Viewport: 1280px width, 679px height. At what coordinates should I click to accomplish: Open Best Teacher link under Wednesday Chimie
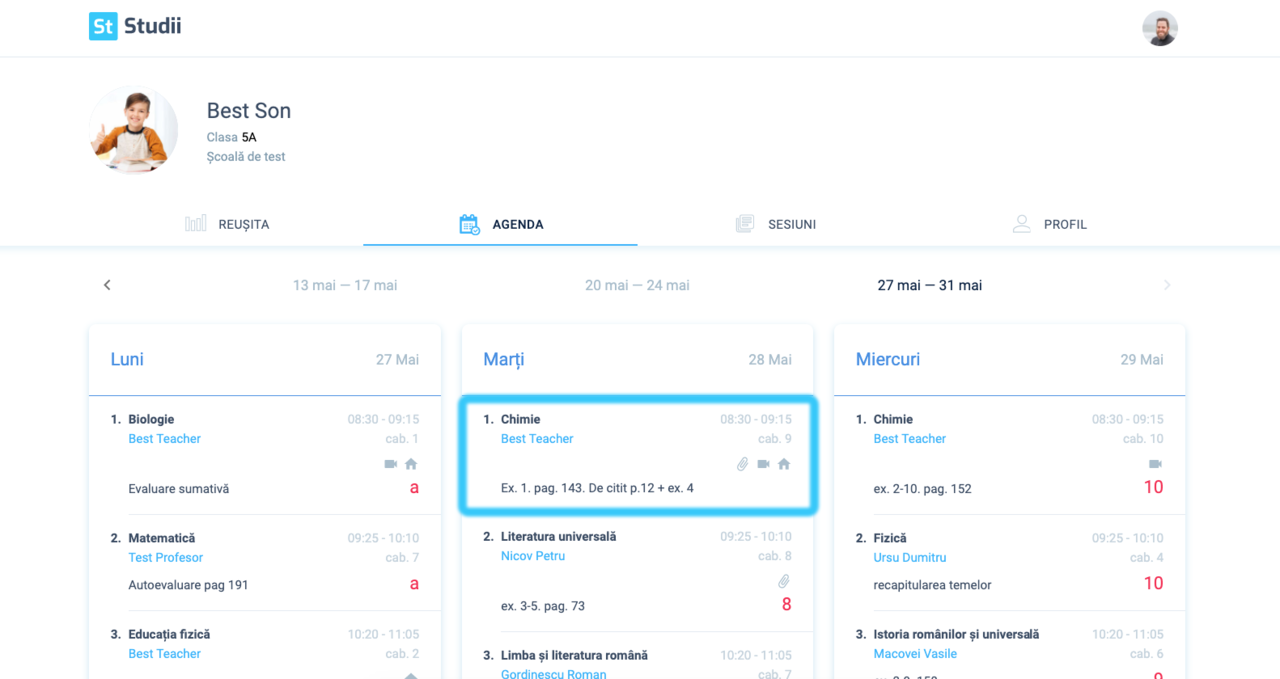coord(909,439)
